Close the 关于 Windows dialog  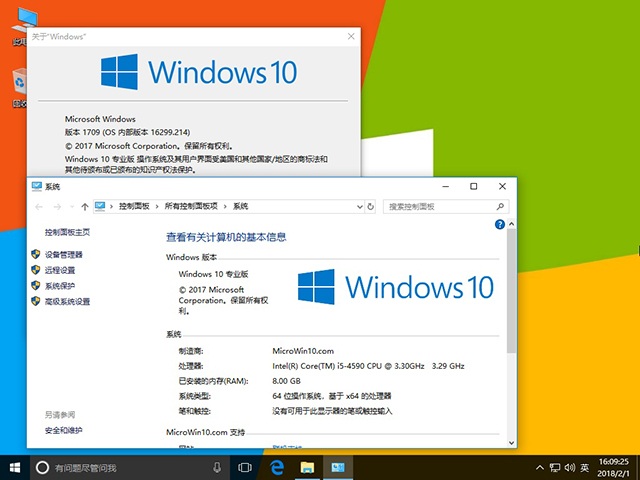tap(351, 36)
